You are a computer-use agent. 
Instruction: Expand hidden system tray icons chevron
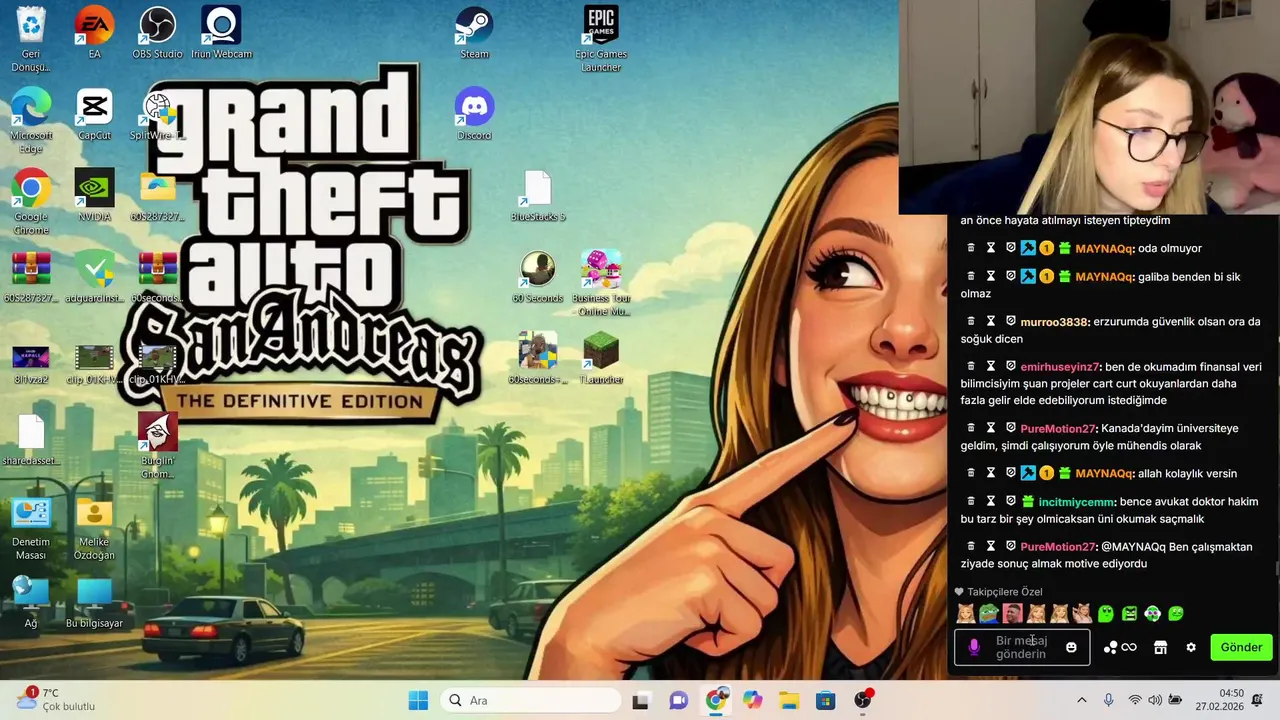coord(1081,701)
